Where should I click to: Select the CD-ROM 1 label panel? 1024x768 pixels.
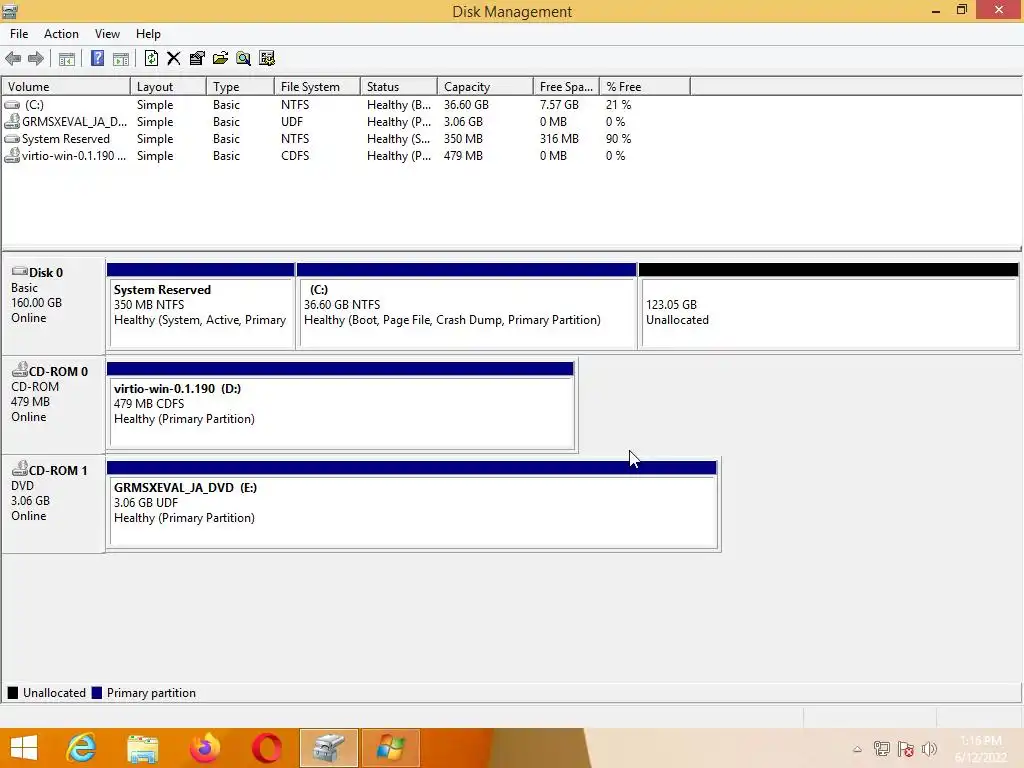tap(54, 504)
